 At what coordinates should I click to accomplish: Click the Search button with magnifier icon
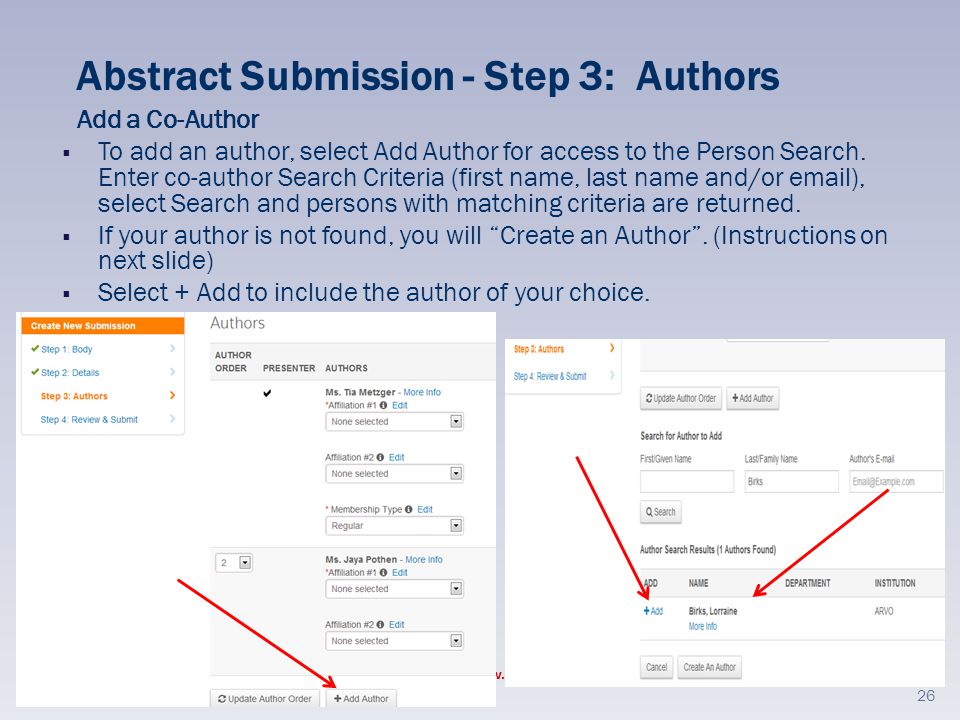coord(661,512)
